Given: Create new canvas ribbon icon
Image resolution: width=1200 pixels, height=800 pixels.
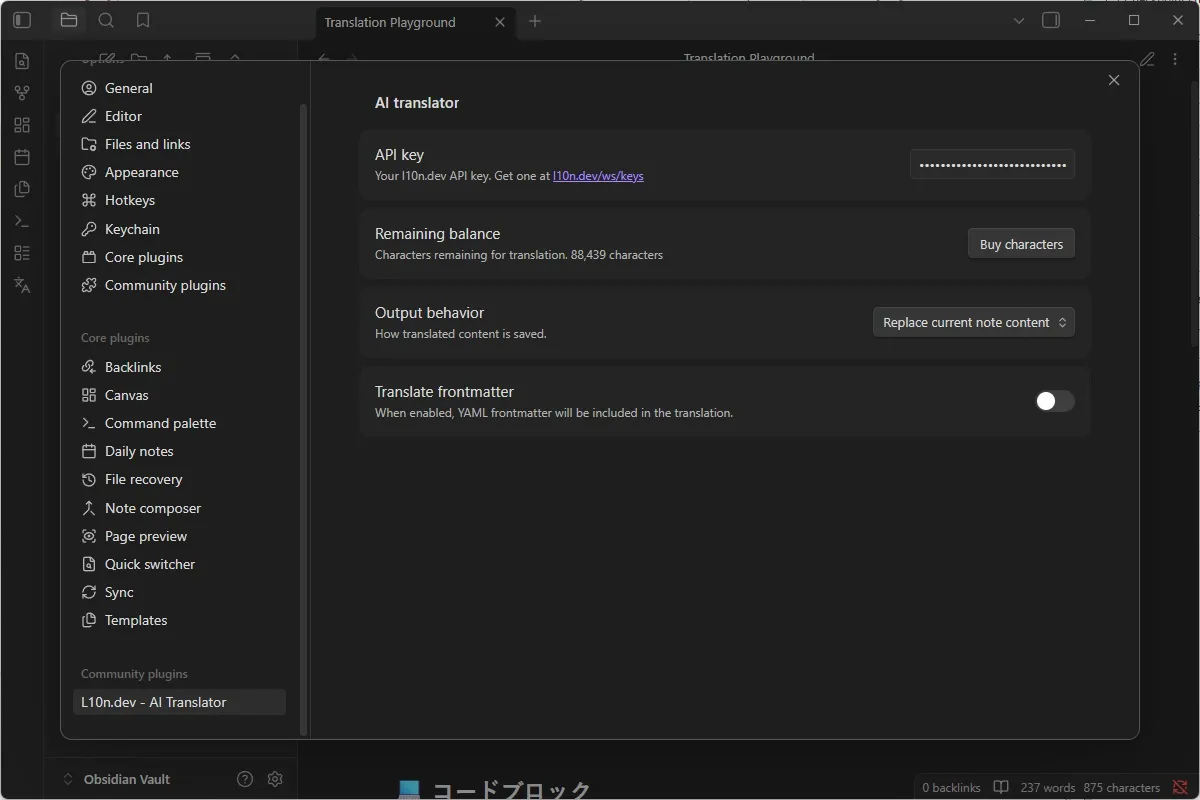Looking at the screenshot, I should pyautogui.click(x=22, y=125).
